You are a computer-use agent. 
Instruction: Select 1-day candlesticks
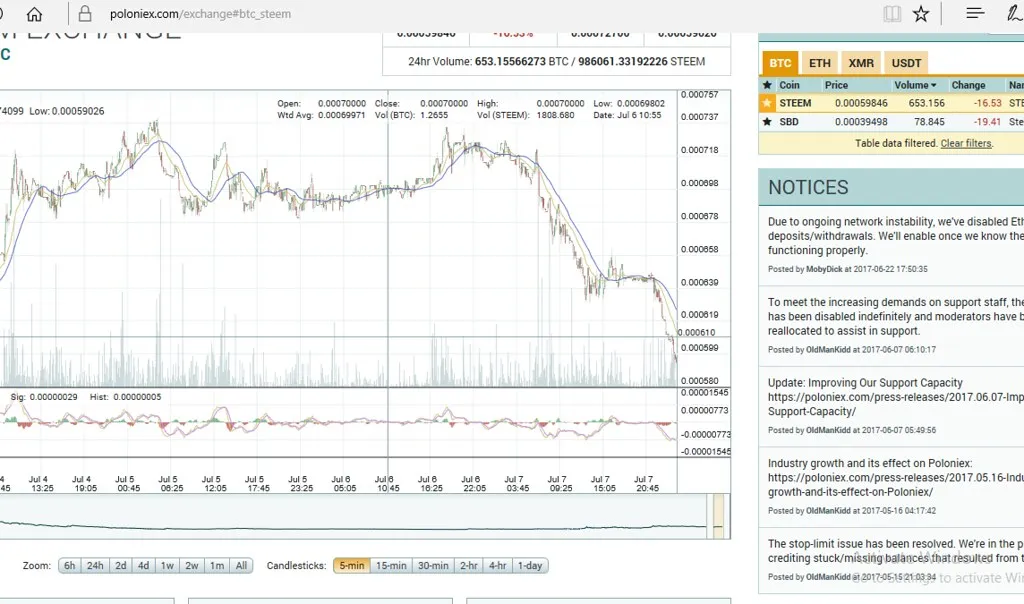(x=530, y=565)
